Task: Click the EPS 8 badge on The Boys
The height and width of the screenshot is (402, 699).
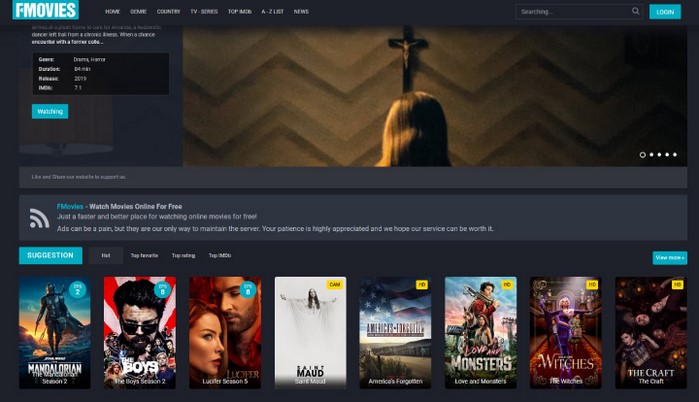Action: click(163, 289)
